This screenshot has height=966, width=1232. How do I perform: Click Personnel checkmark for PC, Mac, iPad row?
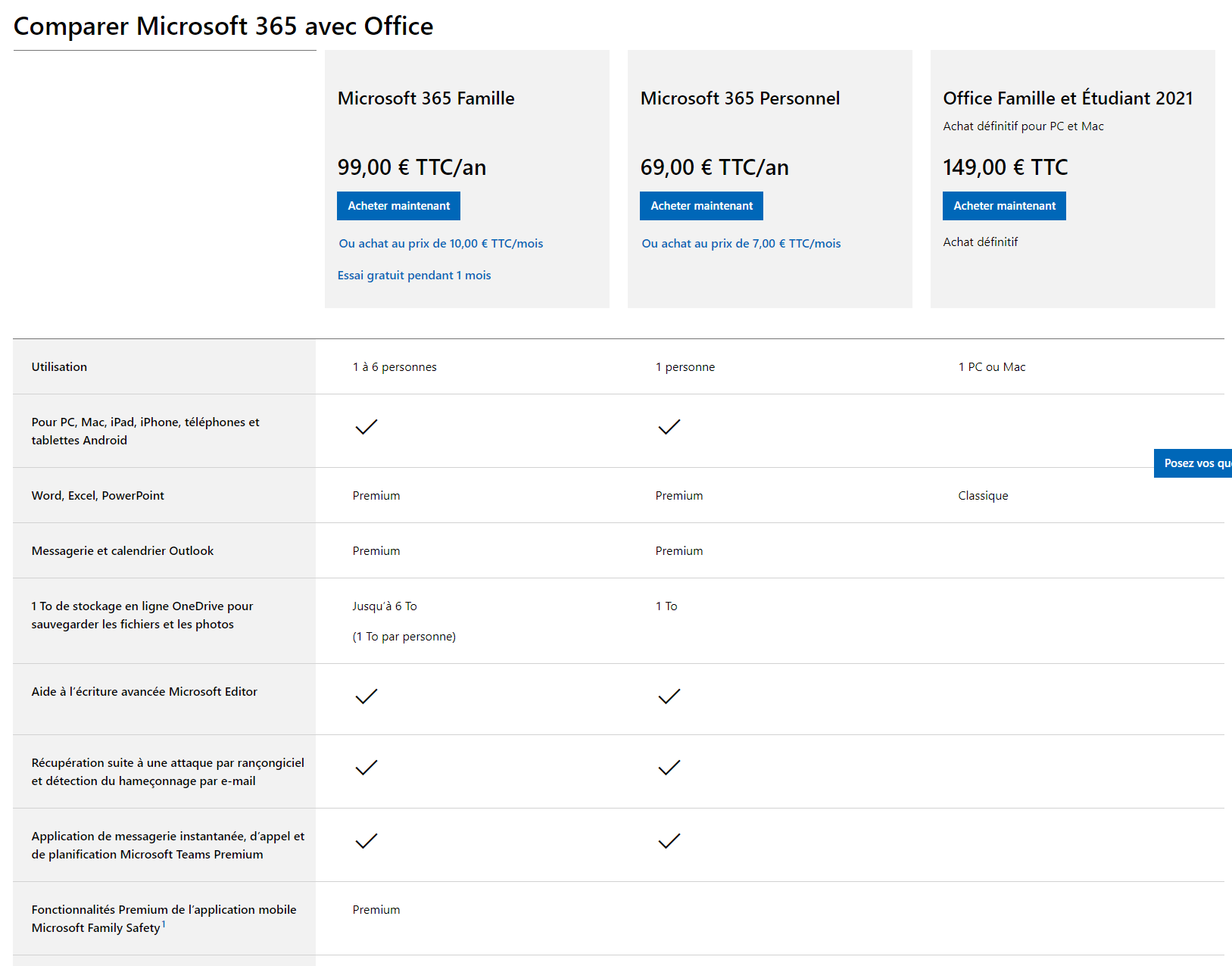669,427
